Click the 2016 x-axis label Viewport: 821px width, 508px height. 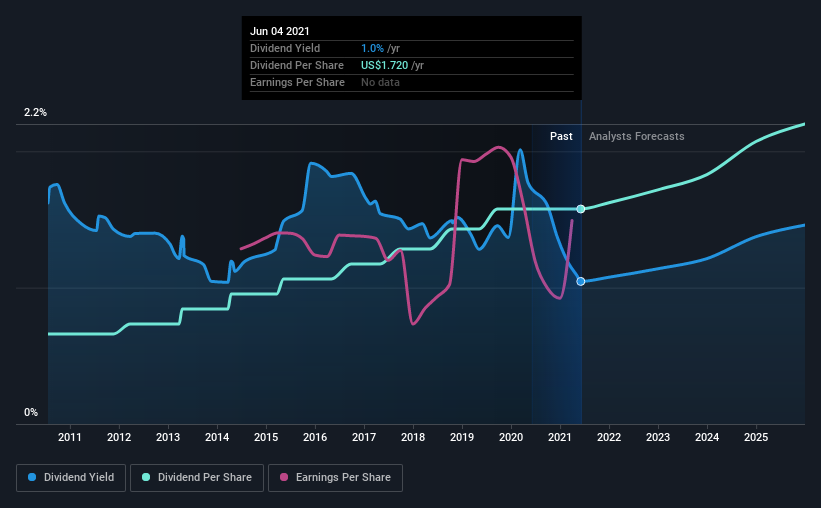[315, 437]
